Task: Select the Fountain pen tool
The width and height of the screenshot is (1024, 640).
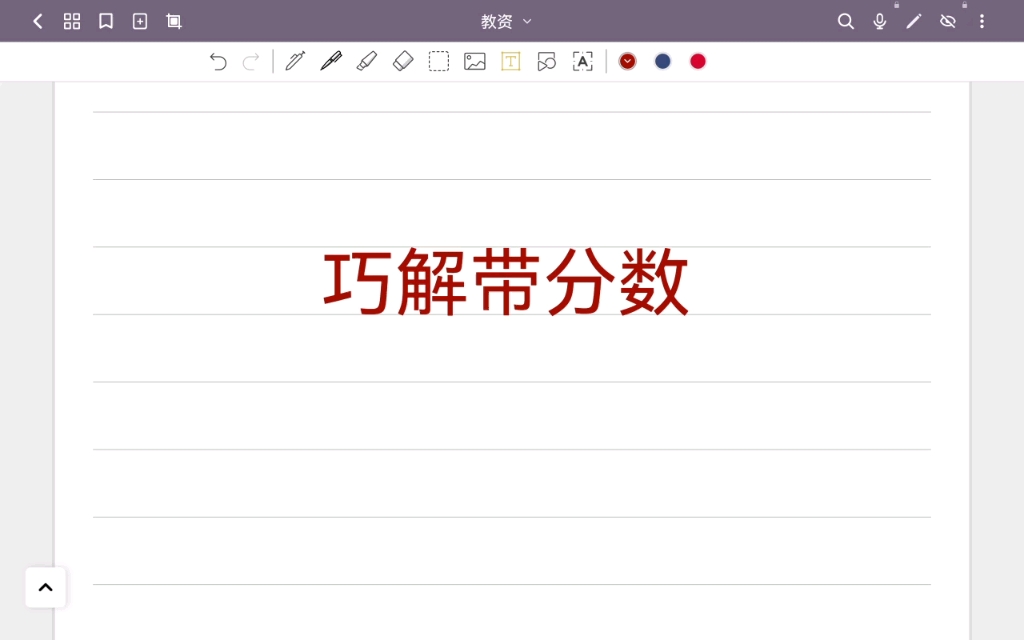Action: 333,61
